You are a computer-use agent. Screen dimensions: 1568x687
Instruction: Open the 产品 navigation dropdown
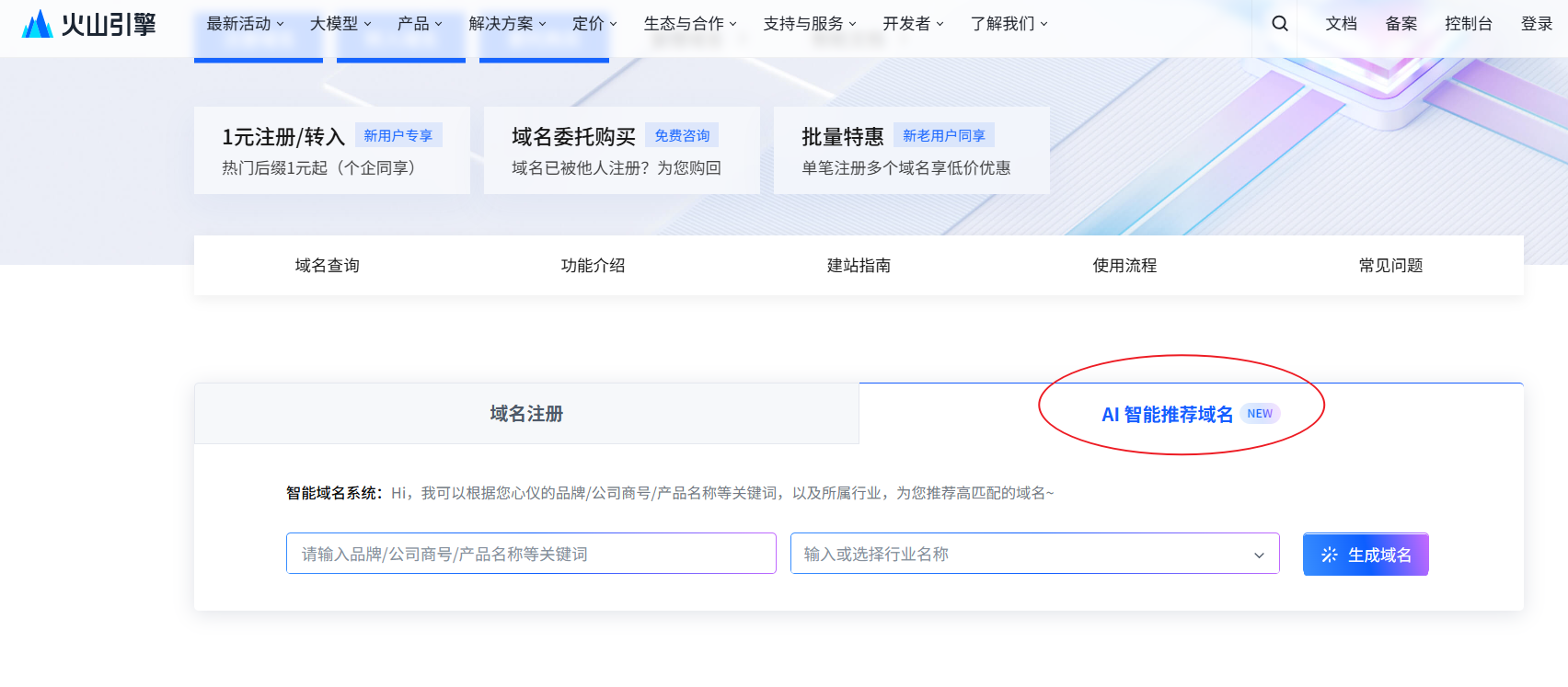pos(420,24)
